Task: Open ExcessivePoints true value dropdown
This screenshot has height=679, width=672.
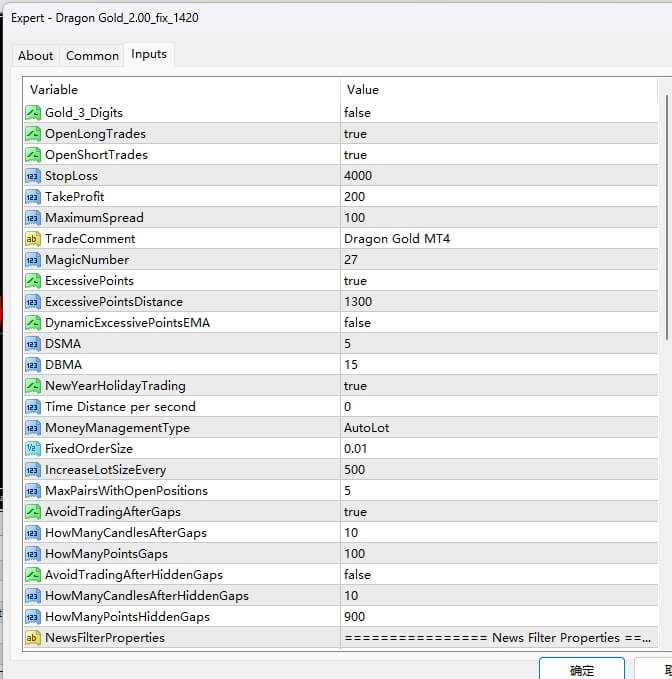Action: [x=499, y=281]
